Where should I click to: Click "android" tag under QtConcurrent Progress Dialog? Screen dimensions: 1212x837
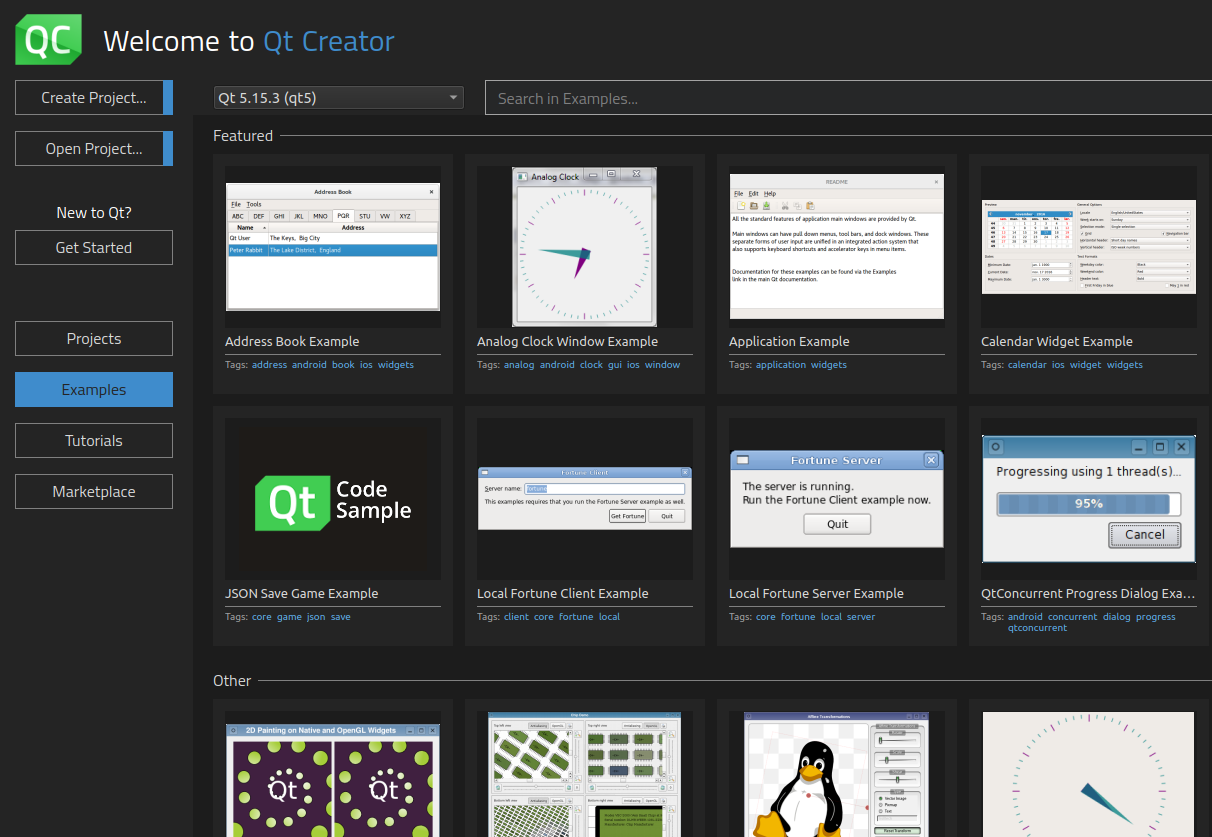coord(1025,617)
